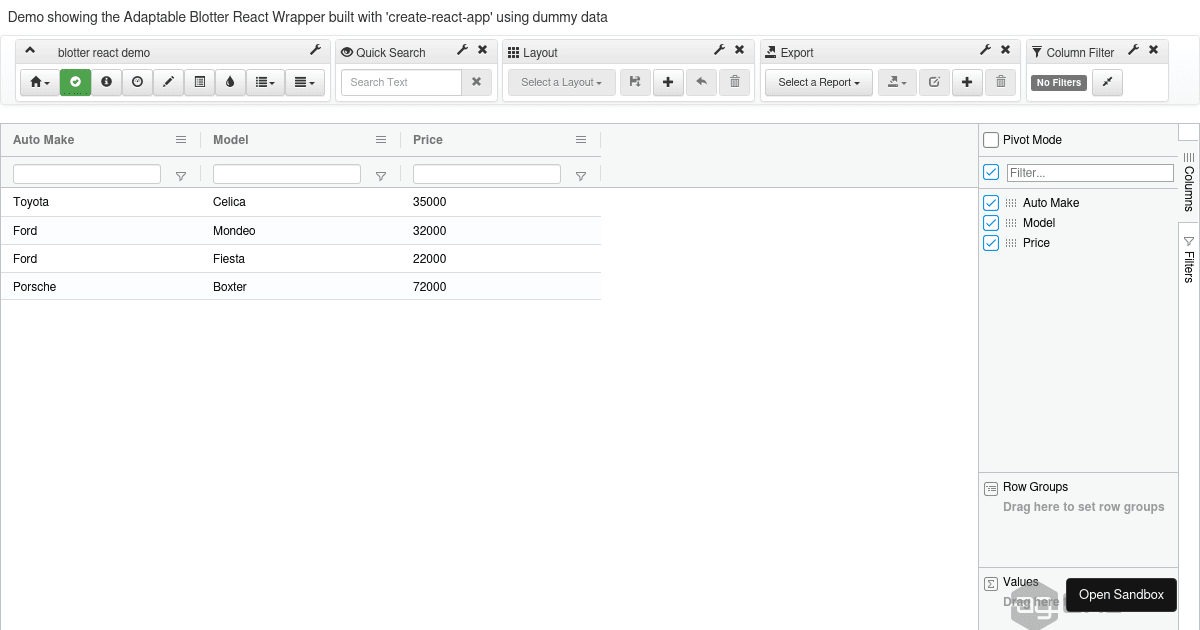Open the Select a Report dropdown

coord(818,82)
